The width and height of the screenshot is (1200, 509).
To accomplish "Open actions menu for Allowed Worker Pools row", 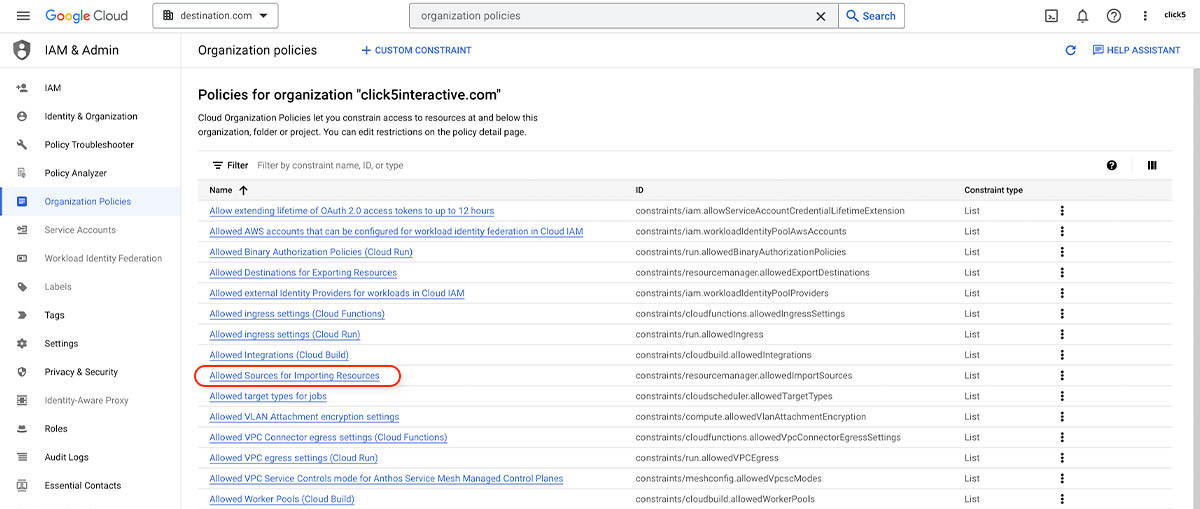I will pyautogui.click(x=1062, y=499).
